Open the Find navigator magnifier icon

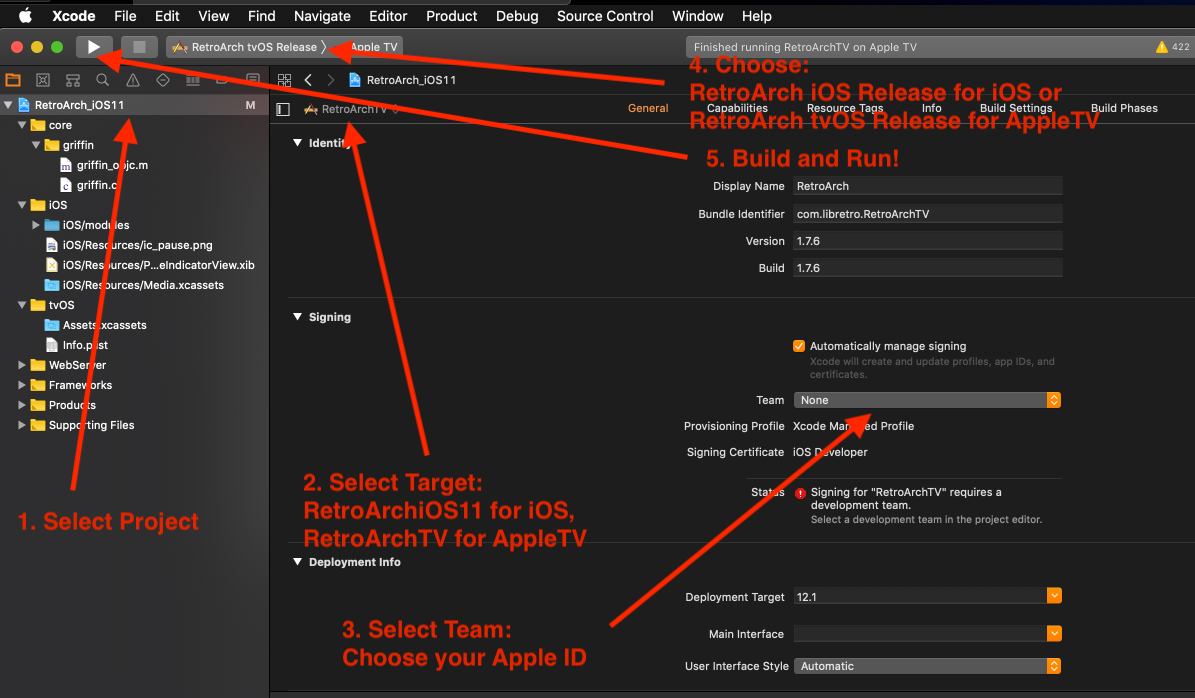(102, 80)
